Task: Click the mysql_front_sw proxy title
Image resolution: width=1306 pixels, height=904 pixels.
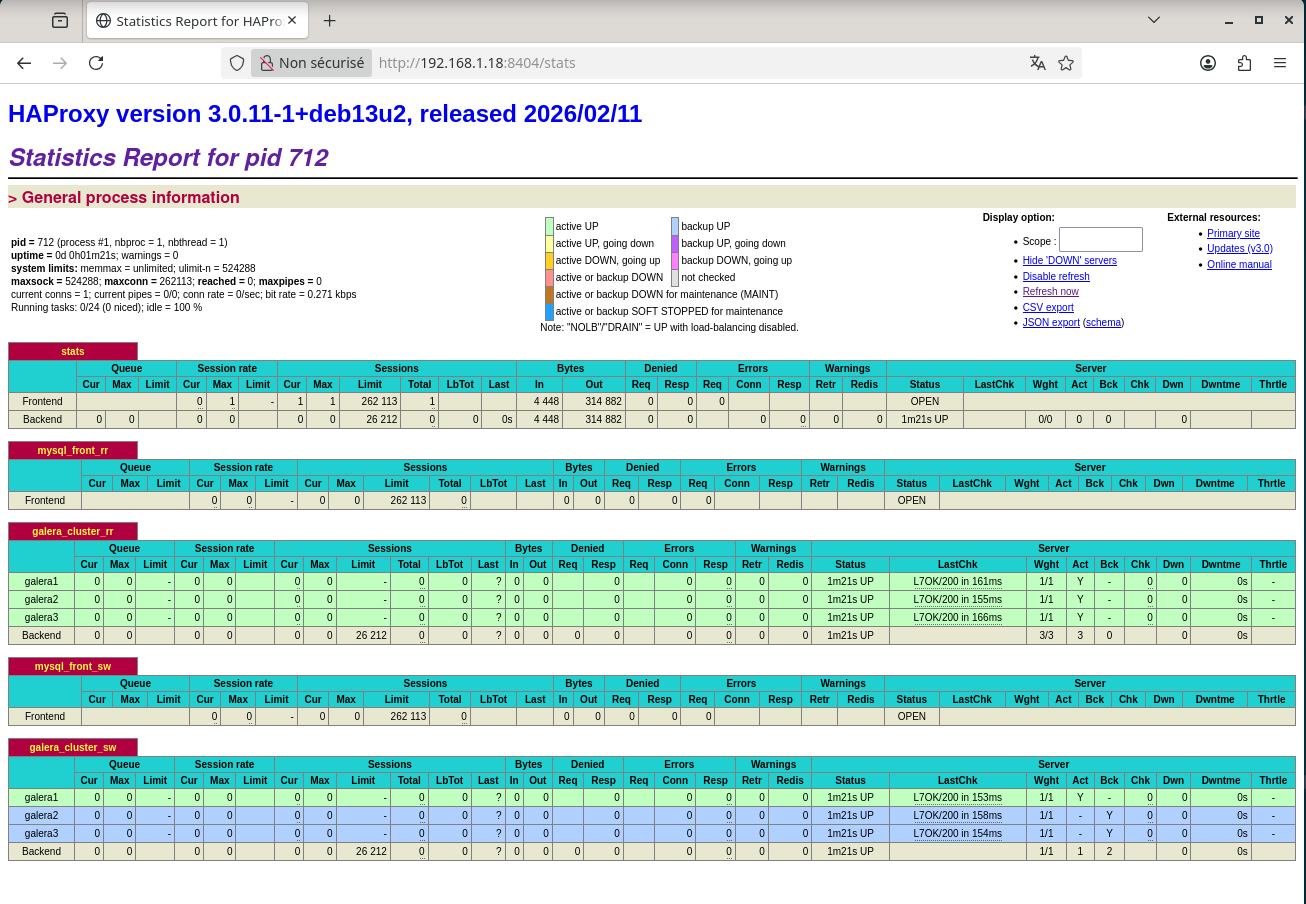Action: 73,667
